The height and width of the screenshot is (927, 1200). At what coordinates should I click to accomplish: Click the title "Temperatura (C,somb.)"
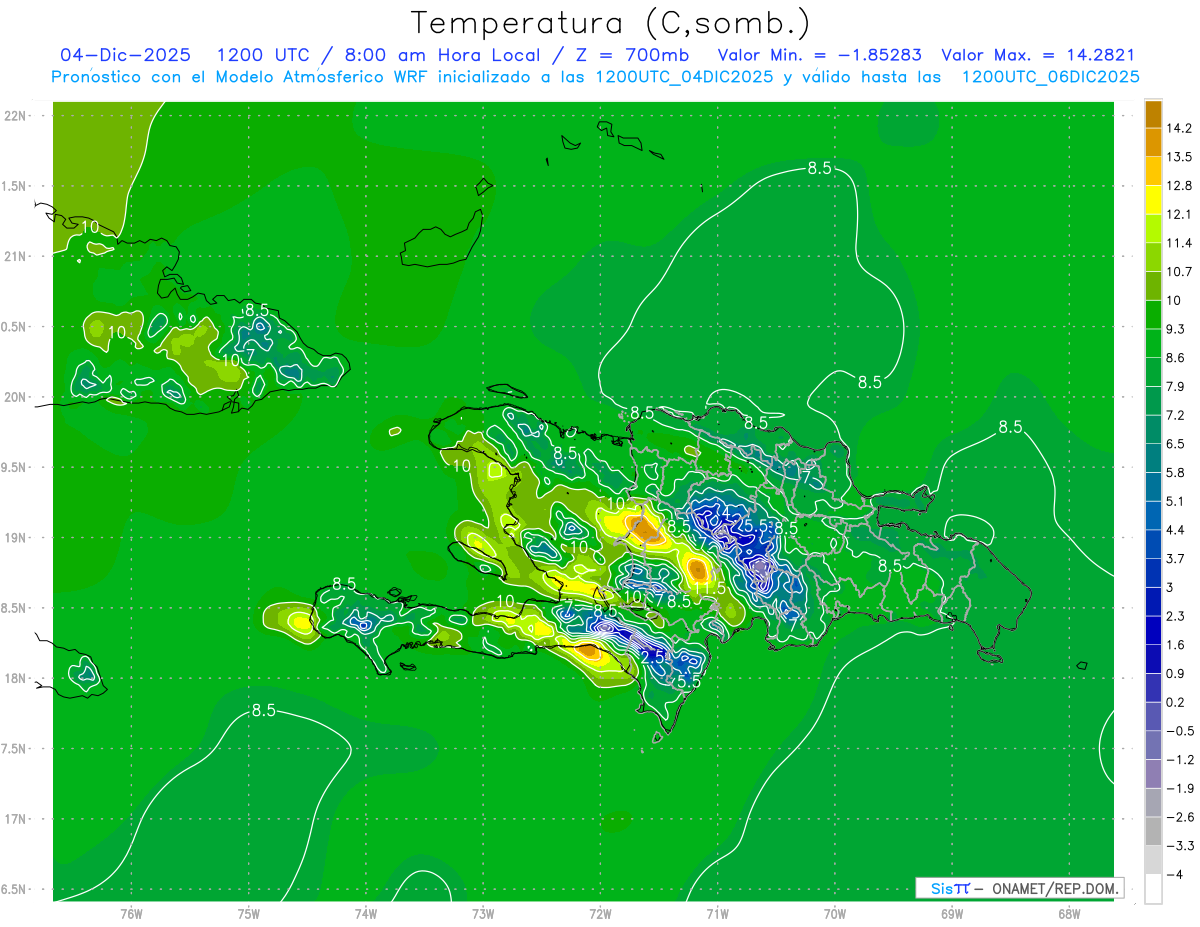coord(611,23)
